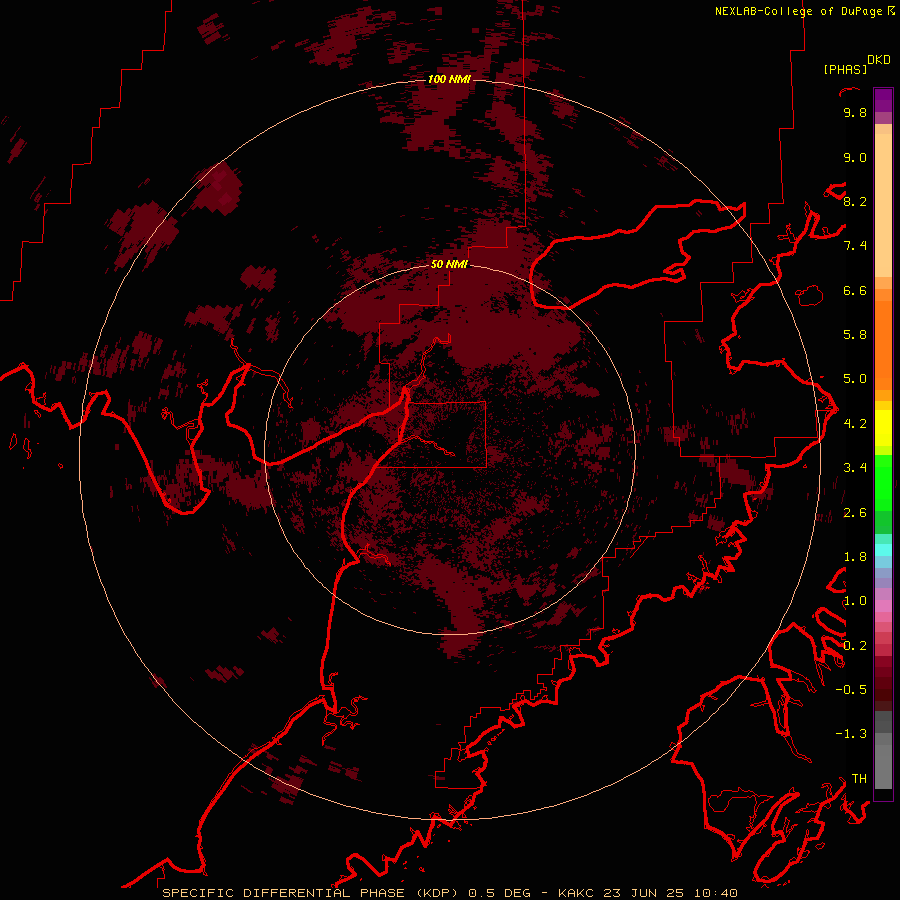Screen dimensions: 900x900
Task: Click the 2.6 scale value
Action: point(855,513)
